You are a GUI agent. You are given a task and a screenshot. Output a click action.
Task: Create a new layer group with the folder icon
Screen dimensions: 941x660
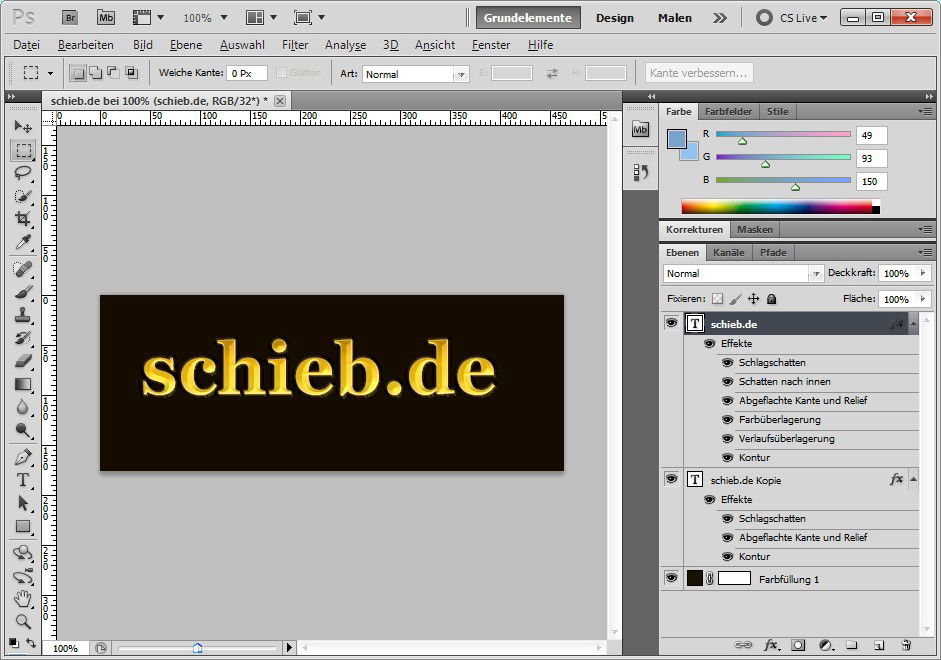point(852,645)
